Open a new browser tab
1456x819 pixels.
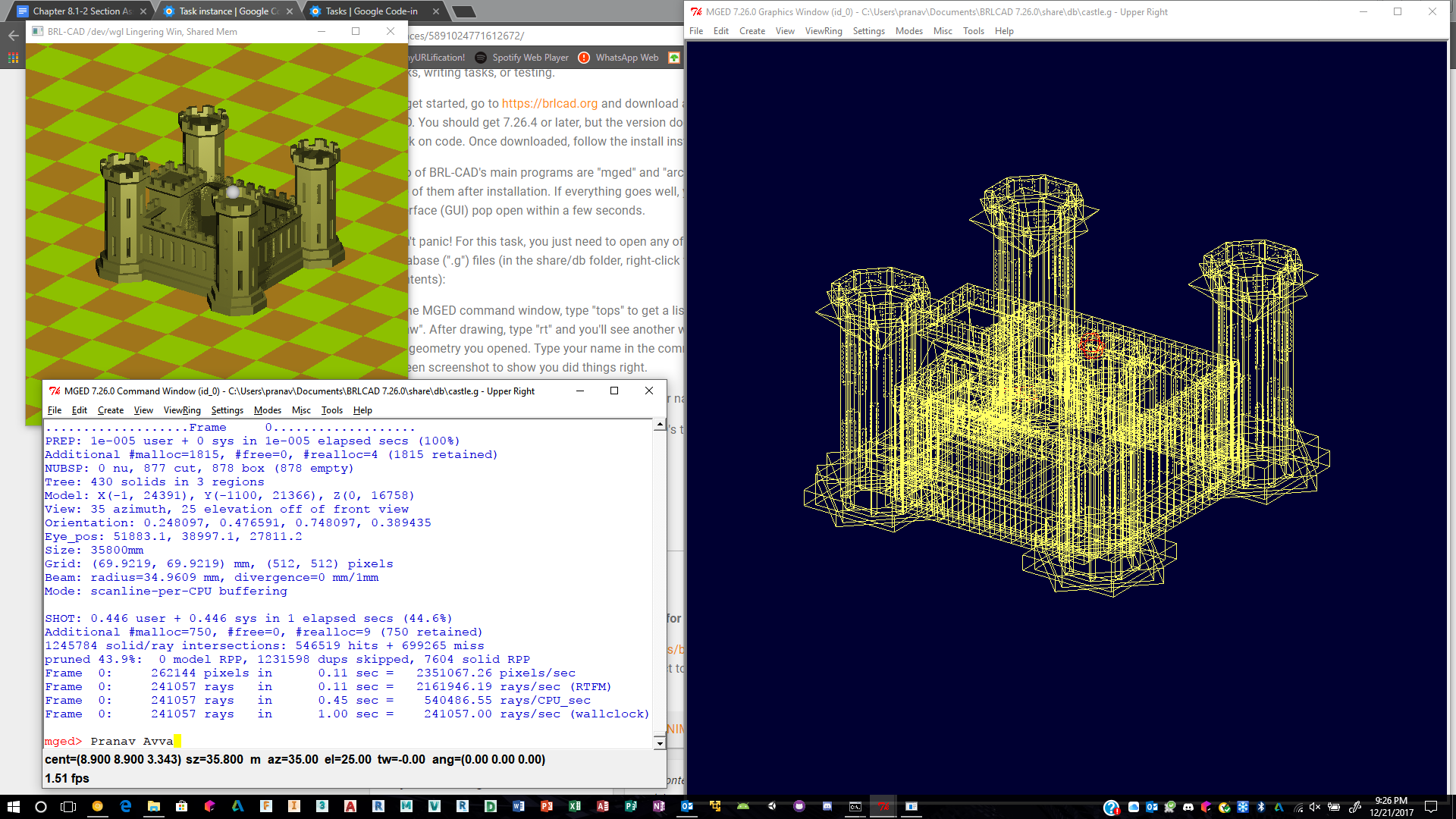click(x=463, y=11)
